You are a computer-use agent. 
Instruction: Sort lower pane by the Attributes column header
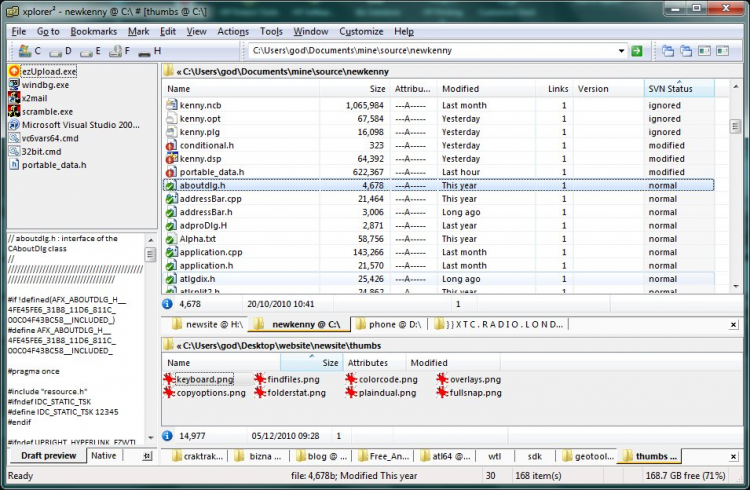(x=374, y=363)
